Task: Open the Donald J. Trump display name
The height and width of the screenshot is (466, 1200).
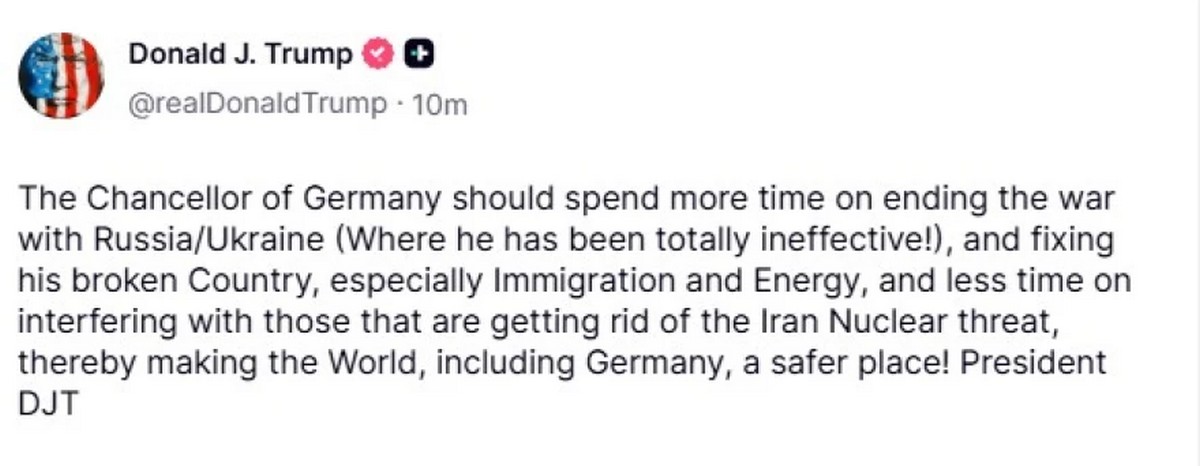Action: (240, 54)
